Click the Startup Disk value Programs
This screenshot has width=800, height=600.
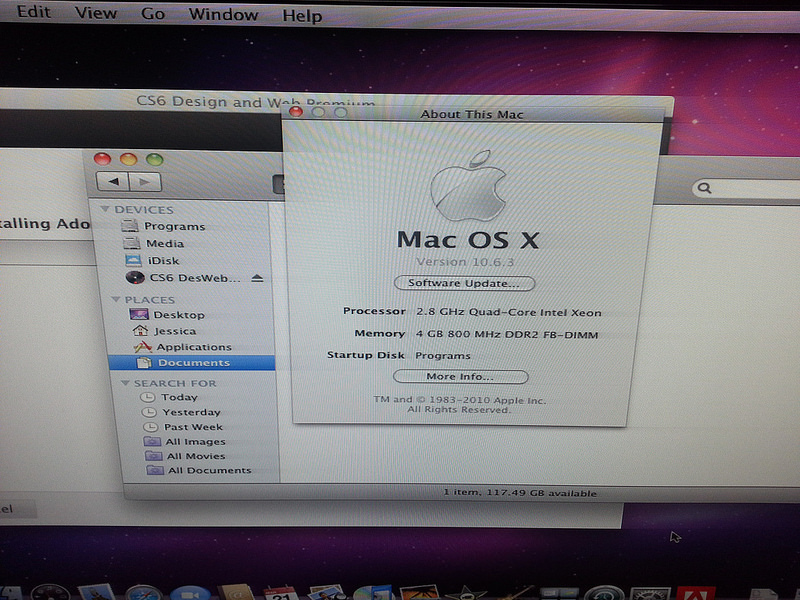[442, 356]
